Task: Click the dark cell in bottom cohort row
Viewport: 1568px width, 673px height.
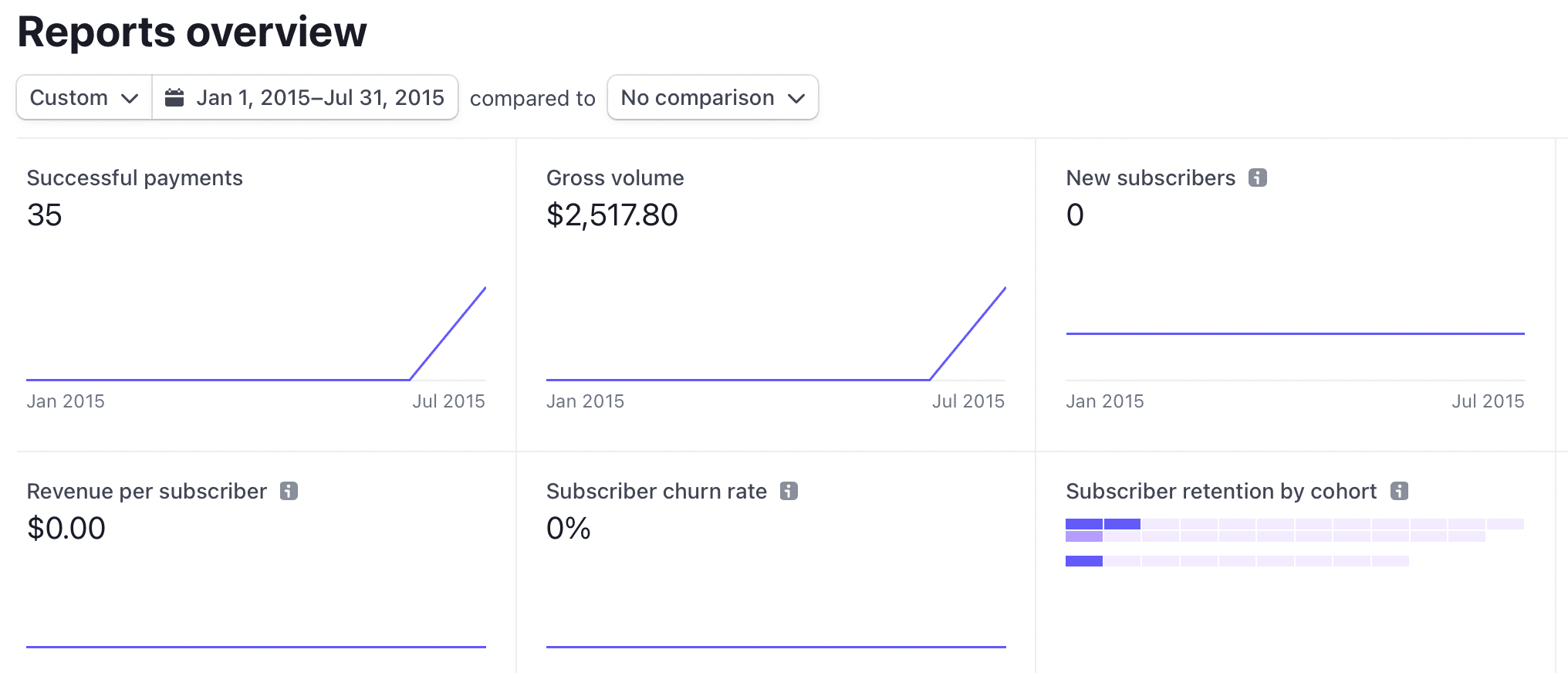Action: point(1083,561)
